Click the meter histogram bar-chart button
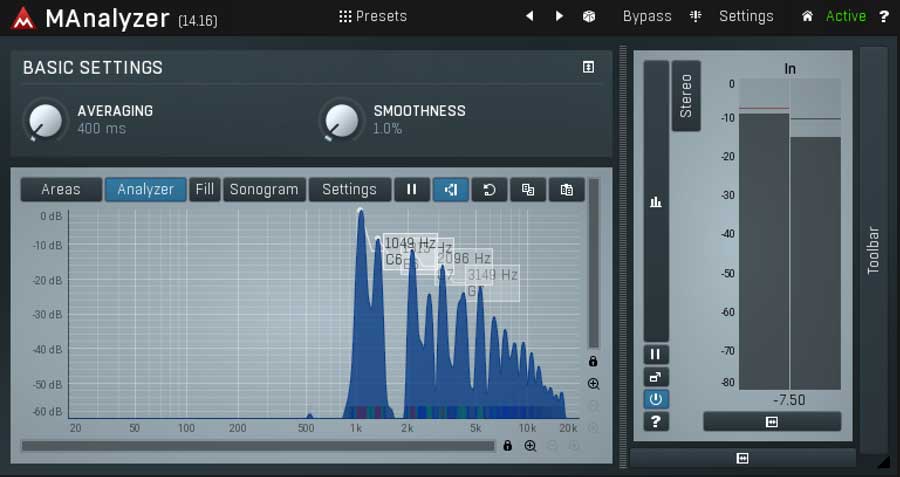The width and height of the screenshot is (900, 477). click(x=655, y=201)
